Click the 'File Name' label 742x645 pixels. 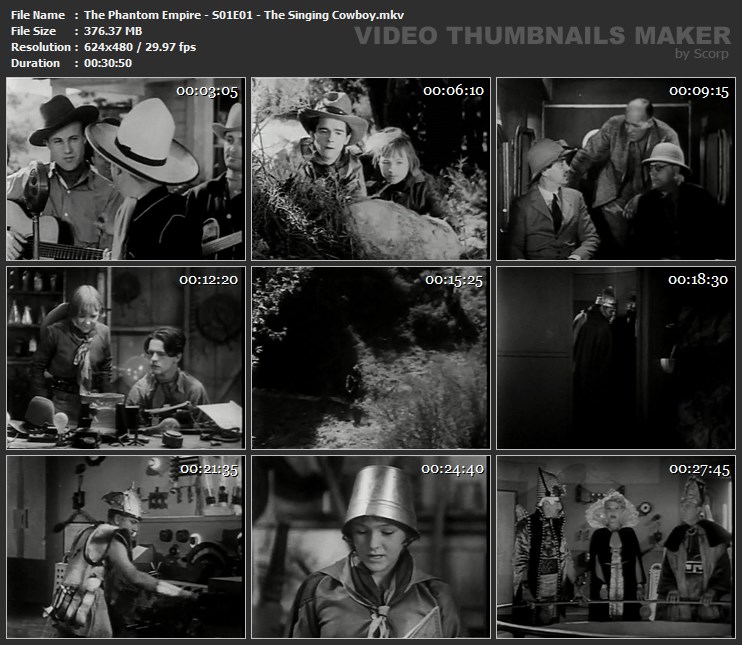[38, 15]
